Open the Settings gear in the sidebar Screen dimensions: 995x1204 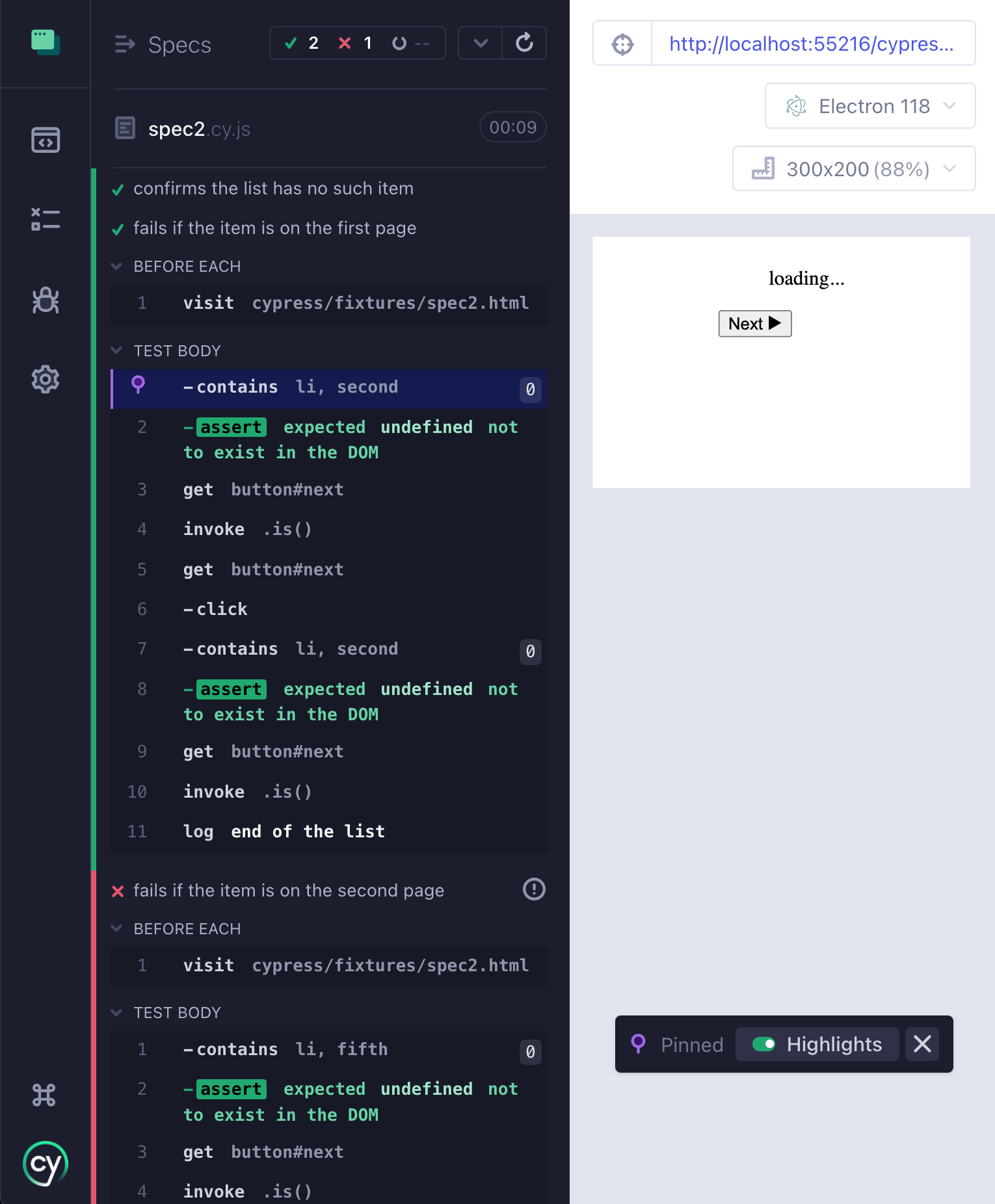click(46, 379)
